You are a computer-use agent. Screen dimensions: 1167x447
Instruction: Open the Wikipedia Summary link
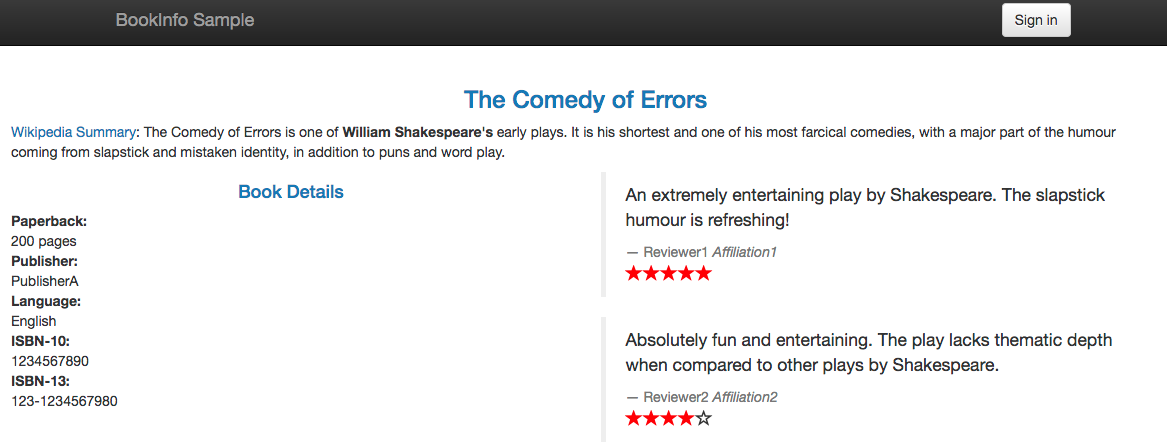click(73, 132)
